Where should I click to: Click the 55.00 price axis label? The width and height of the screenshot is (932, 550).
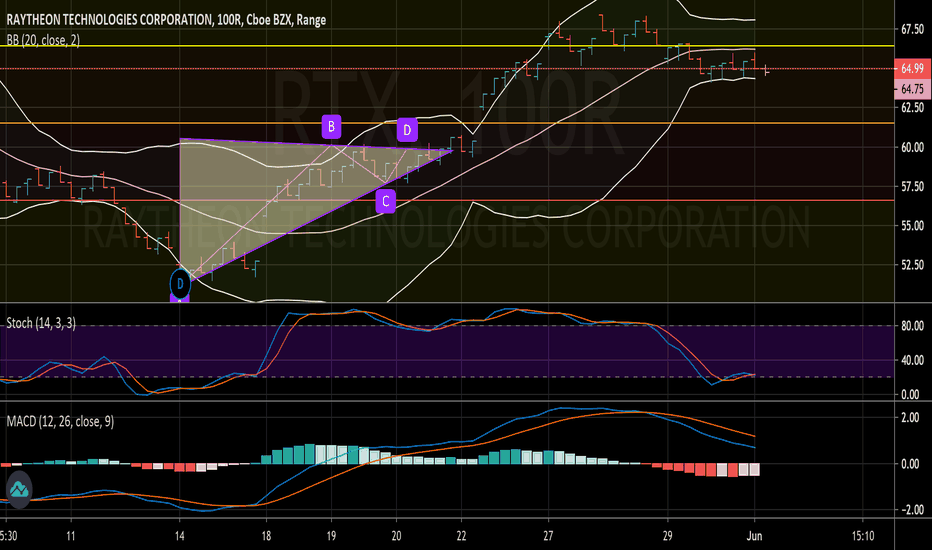coord(912,226)
